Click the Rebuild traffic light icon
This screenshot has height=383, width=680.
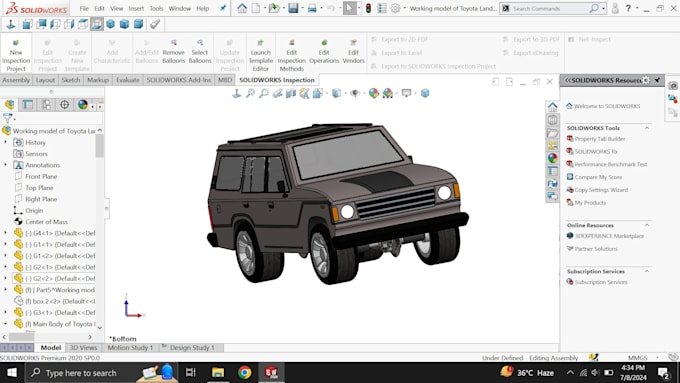click(368, 8)
